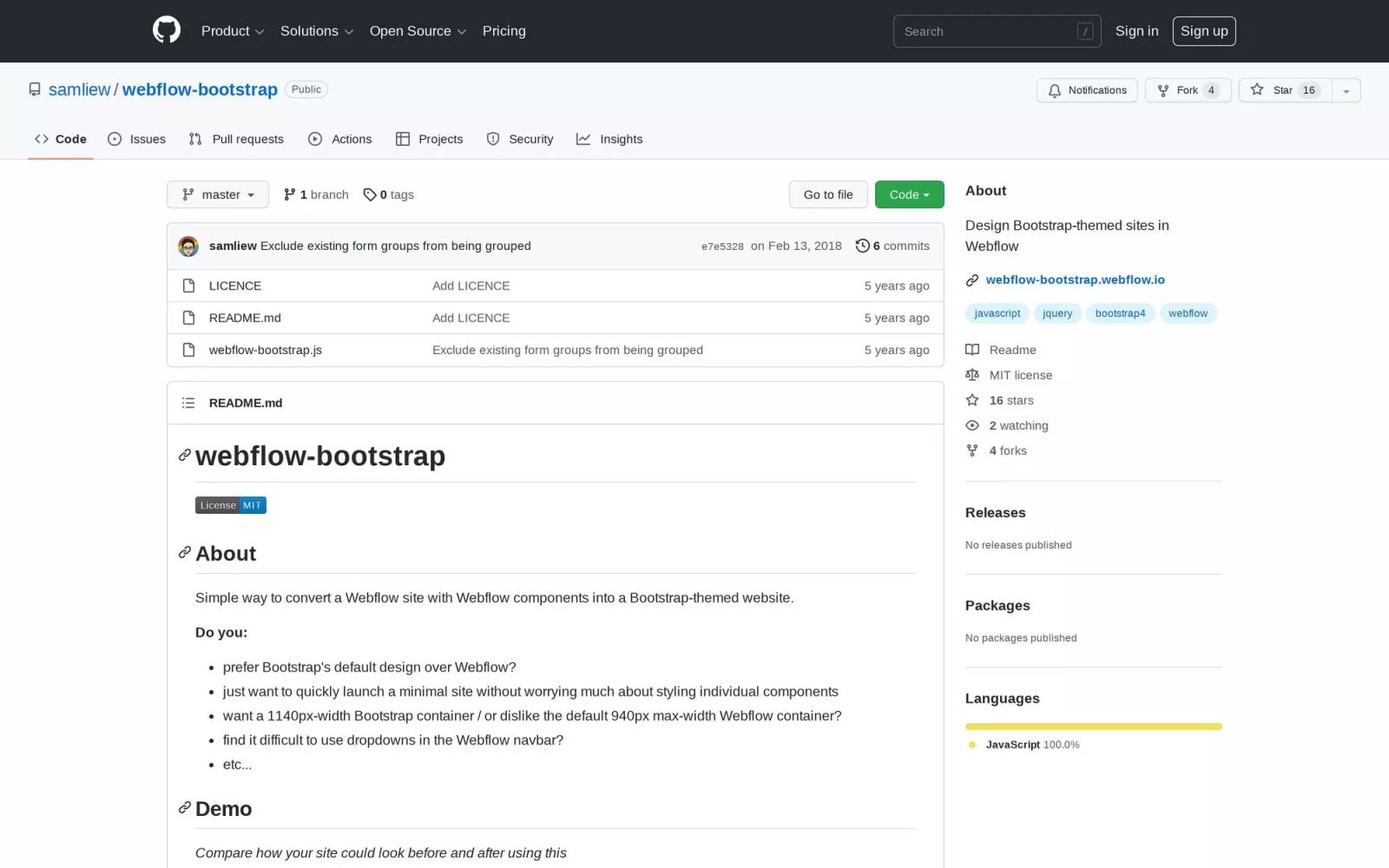1389x868 pixels.
Task: Click the LICENCE file icon
Action: point(188,286)
